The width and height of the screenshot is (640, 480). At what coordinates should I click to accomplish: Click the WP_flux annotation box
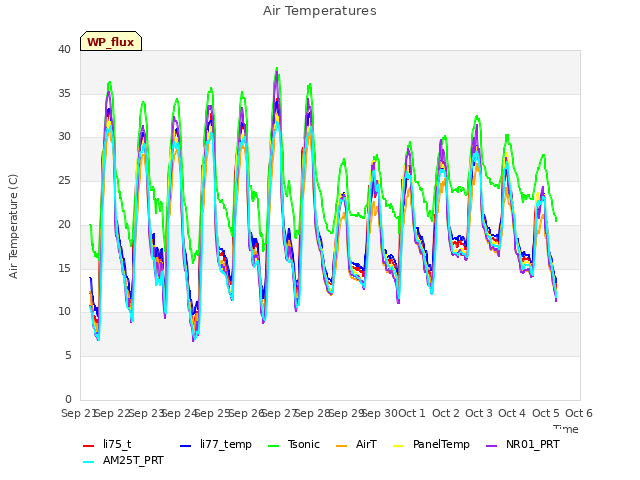tap(111, 41)
